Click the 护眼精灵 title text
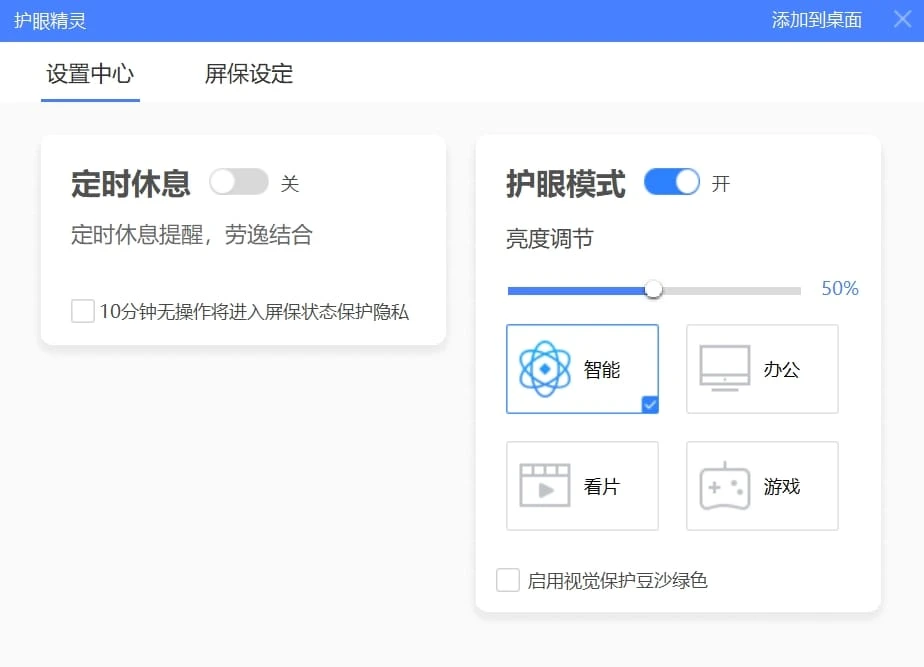This screenshot has height=667, width=924. [50, 20]
